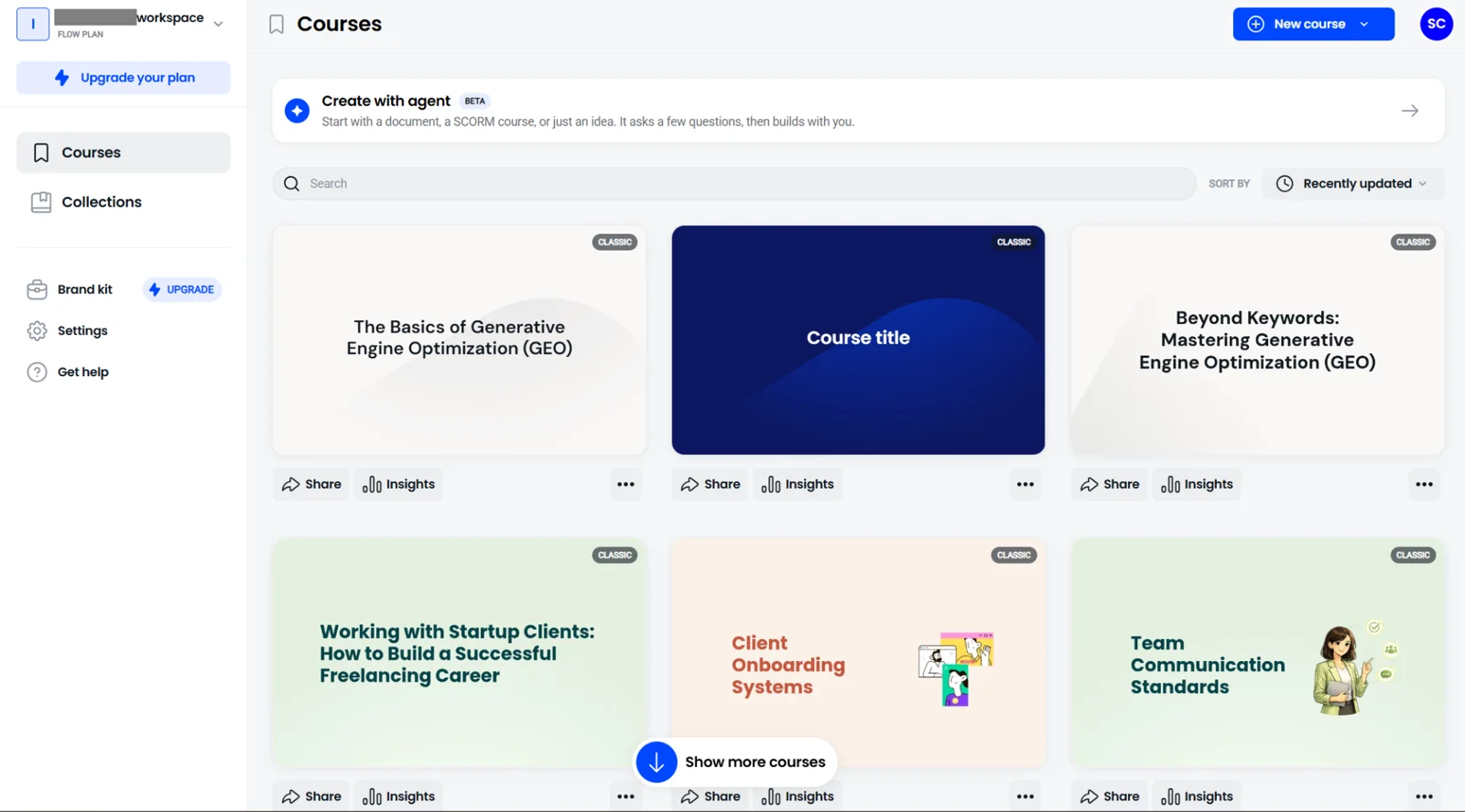Screen dimensions: 1465x812
Task: View Insights for Course title card
Action: tap(798, 484)
